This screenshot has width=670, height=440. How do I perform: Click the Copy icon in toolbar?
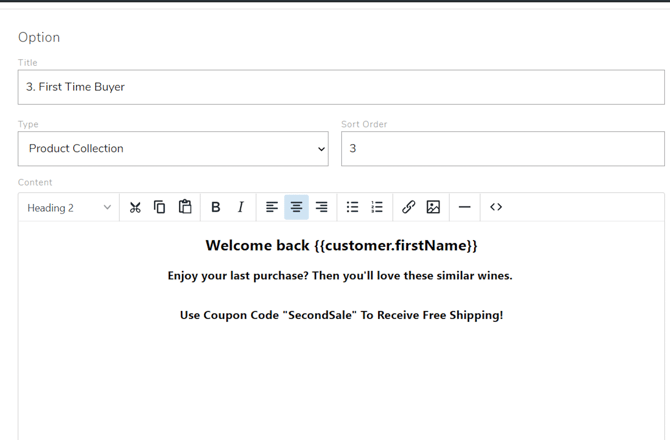(159, 207)
